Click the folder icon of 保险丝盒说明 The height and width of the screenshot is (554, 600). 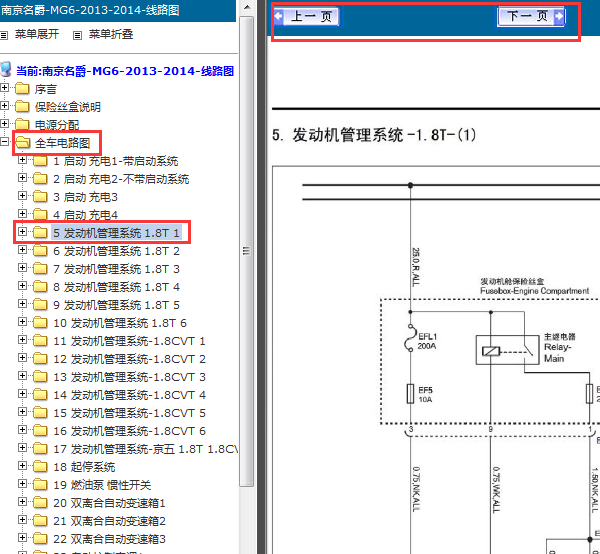[x=22, y=106]
